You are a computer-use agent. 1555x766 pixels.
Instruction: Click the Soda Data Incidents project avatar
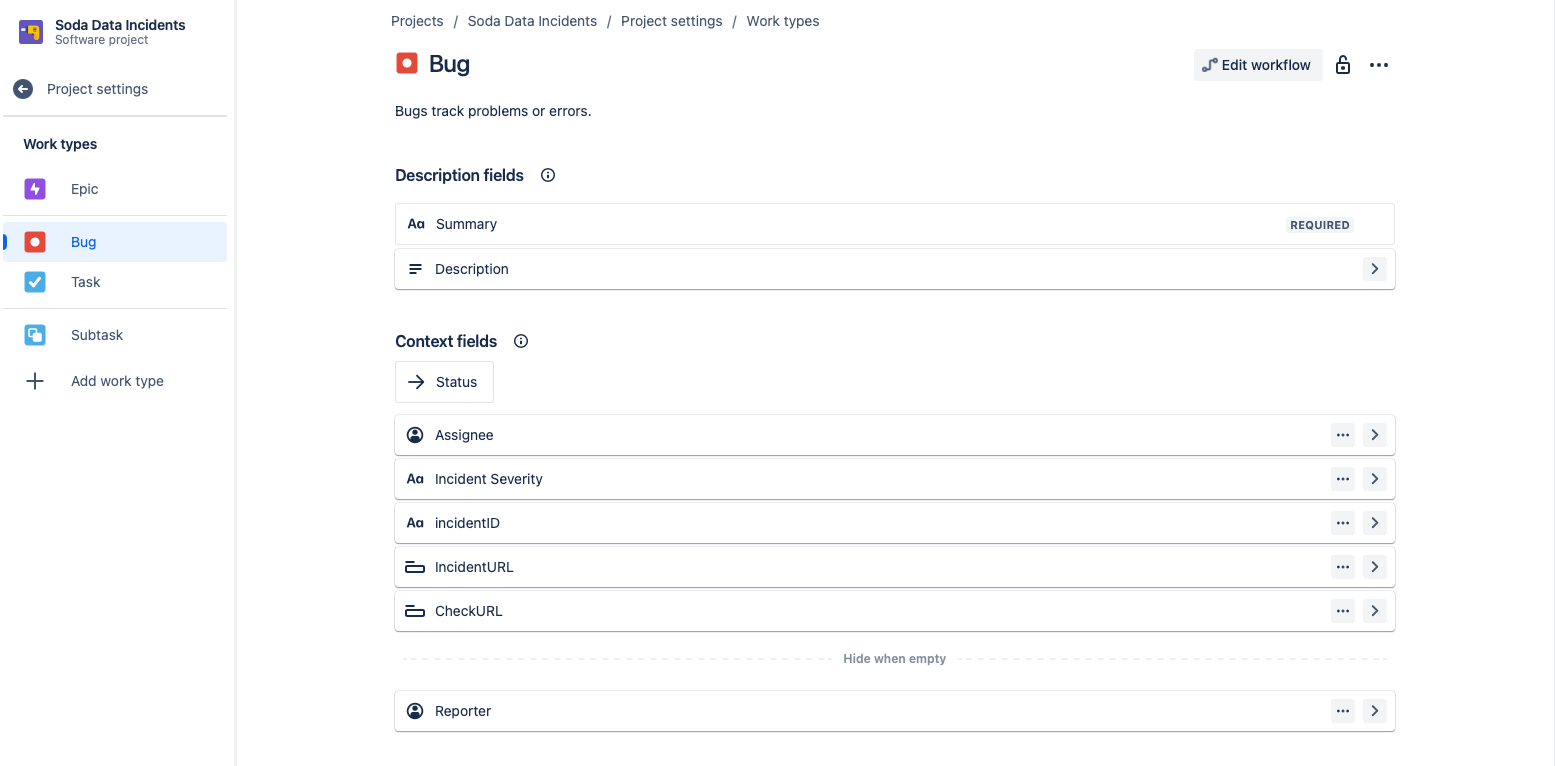click(x=31, y=32)
